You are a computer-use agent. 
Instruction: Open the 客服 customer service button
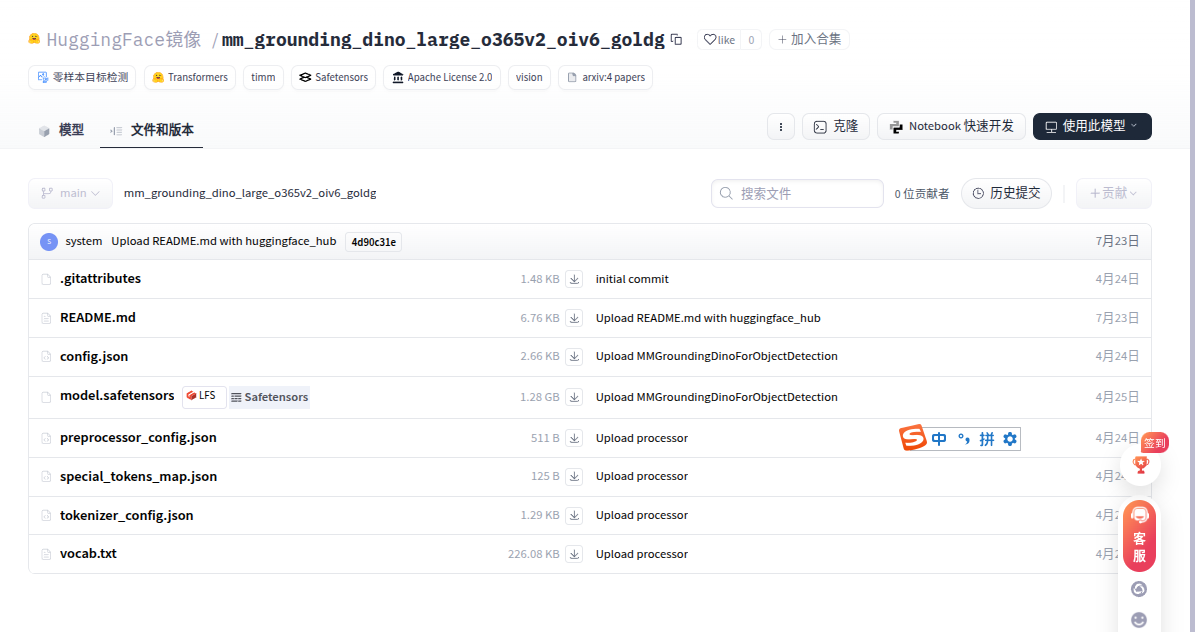point(1139,537)
